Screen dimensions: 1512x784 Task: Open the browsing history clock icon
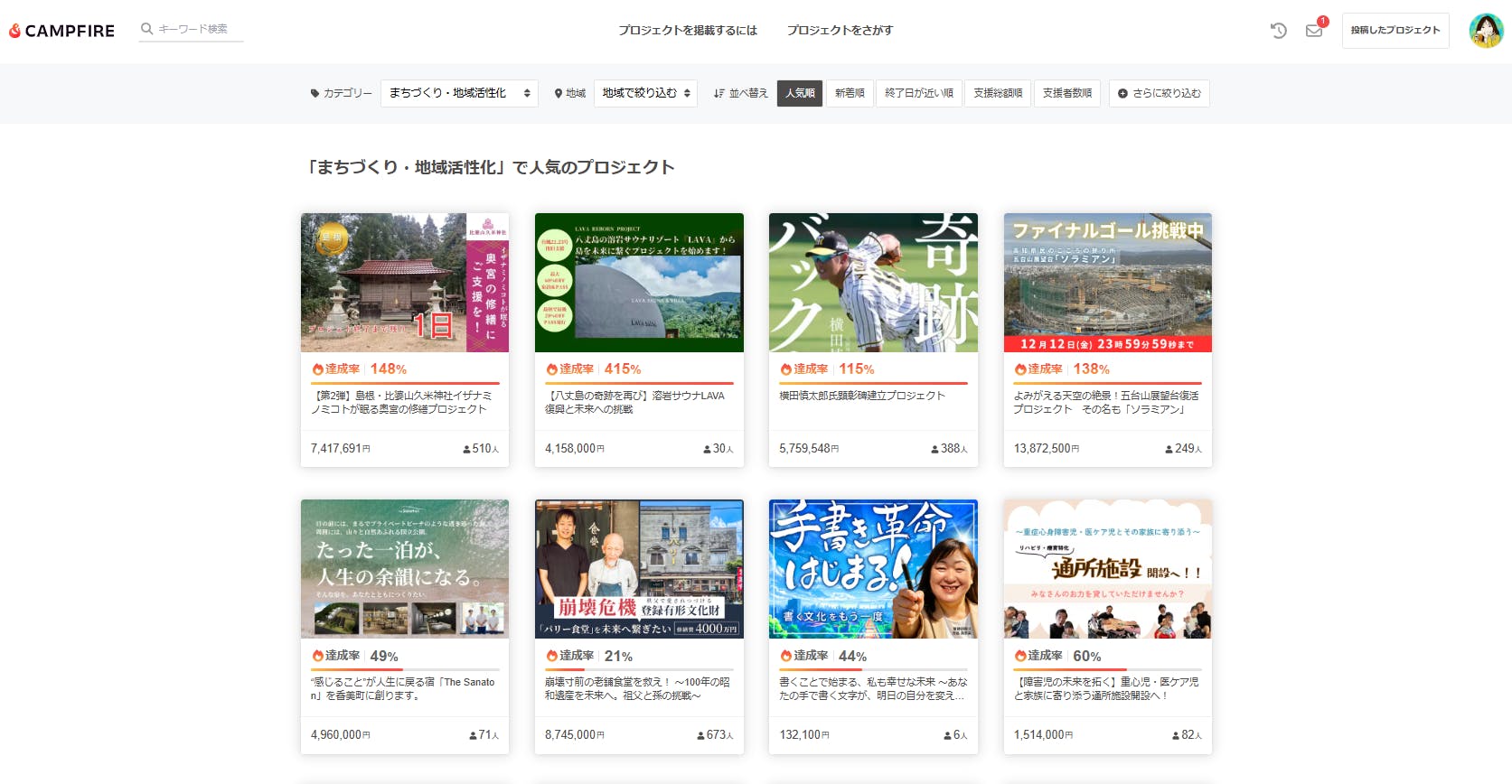click(1278, 31)
